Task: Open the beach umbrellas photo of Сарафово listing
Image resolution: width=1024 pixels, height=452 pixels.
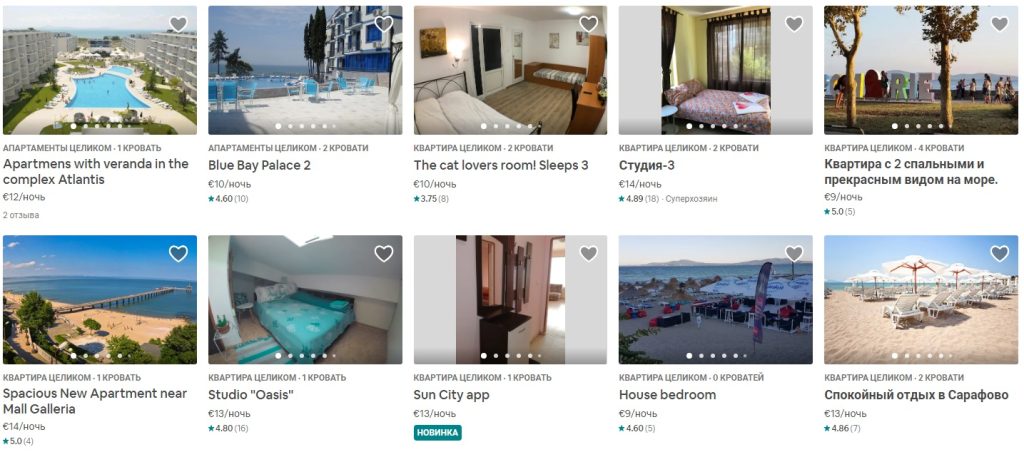Action: tap(921, 300)
